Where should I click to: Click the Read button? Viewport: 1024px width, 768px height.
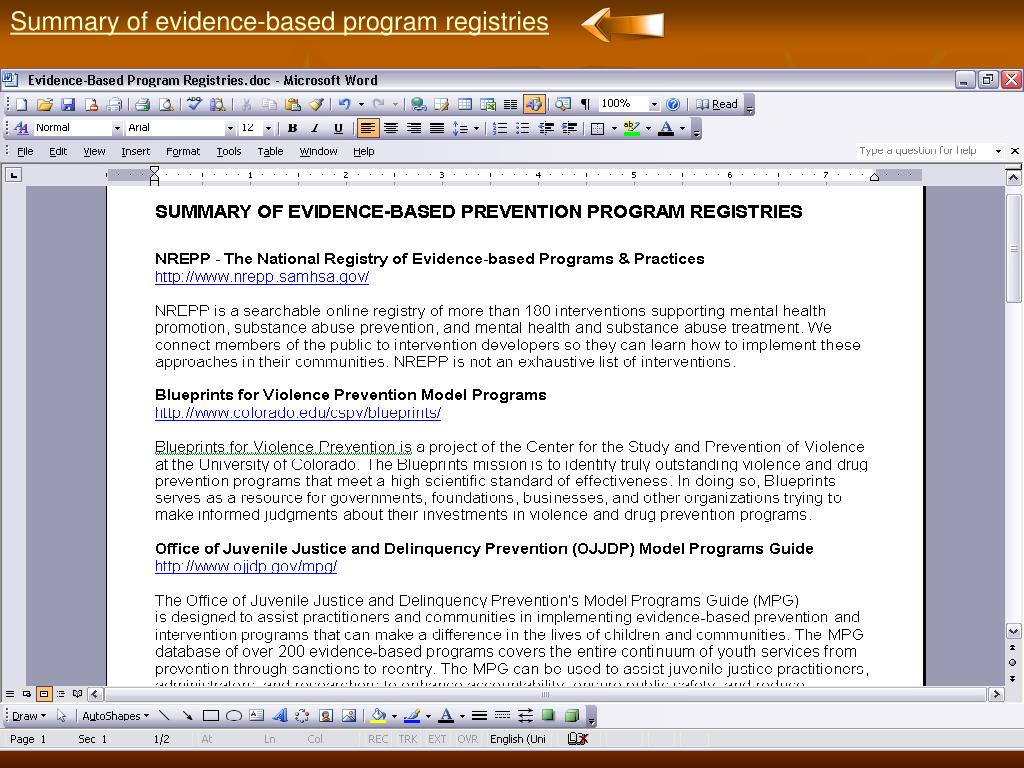pos(716,104)
